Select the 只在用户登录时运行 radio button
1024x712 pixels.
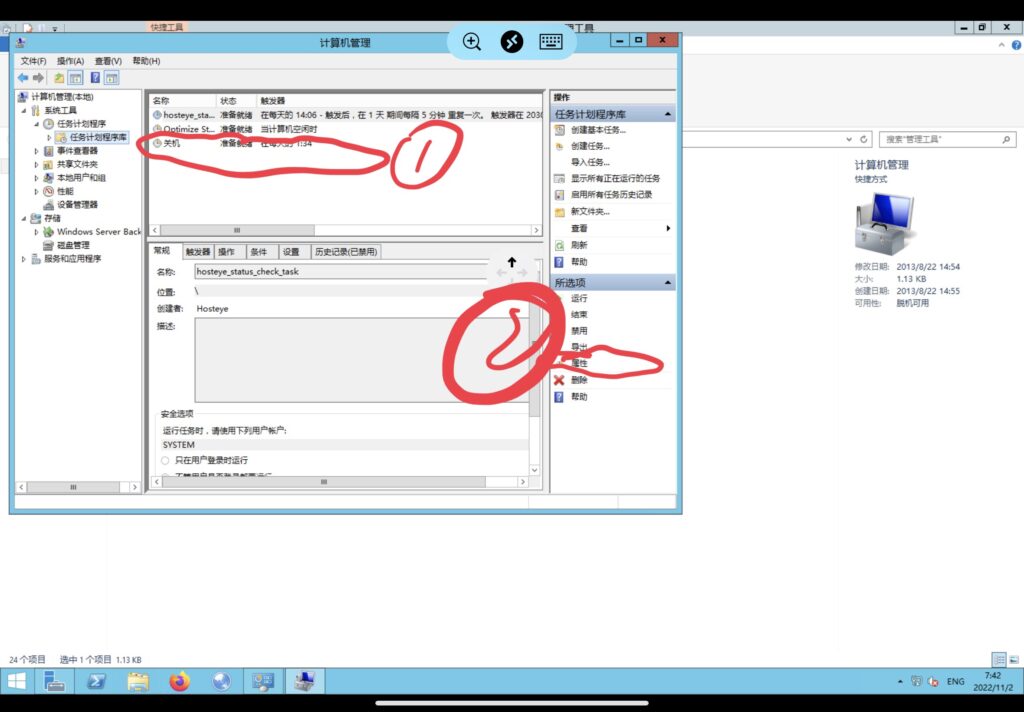tap(165, 460)
